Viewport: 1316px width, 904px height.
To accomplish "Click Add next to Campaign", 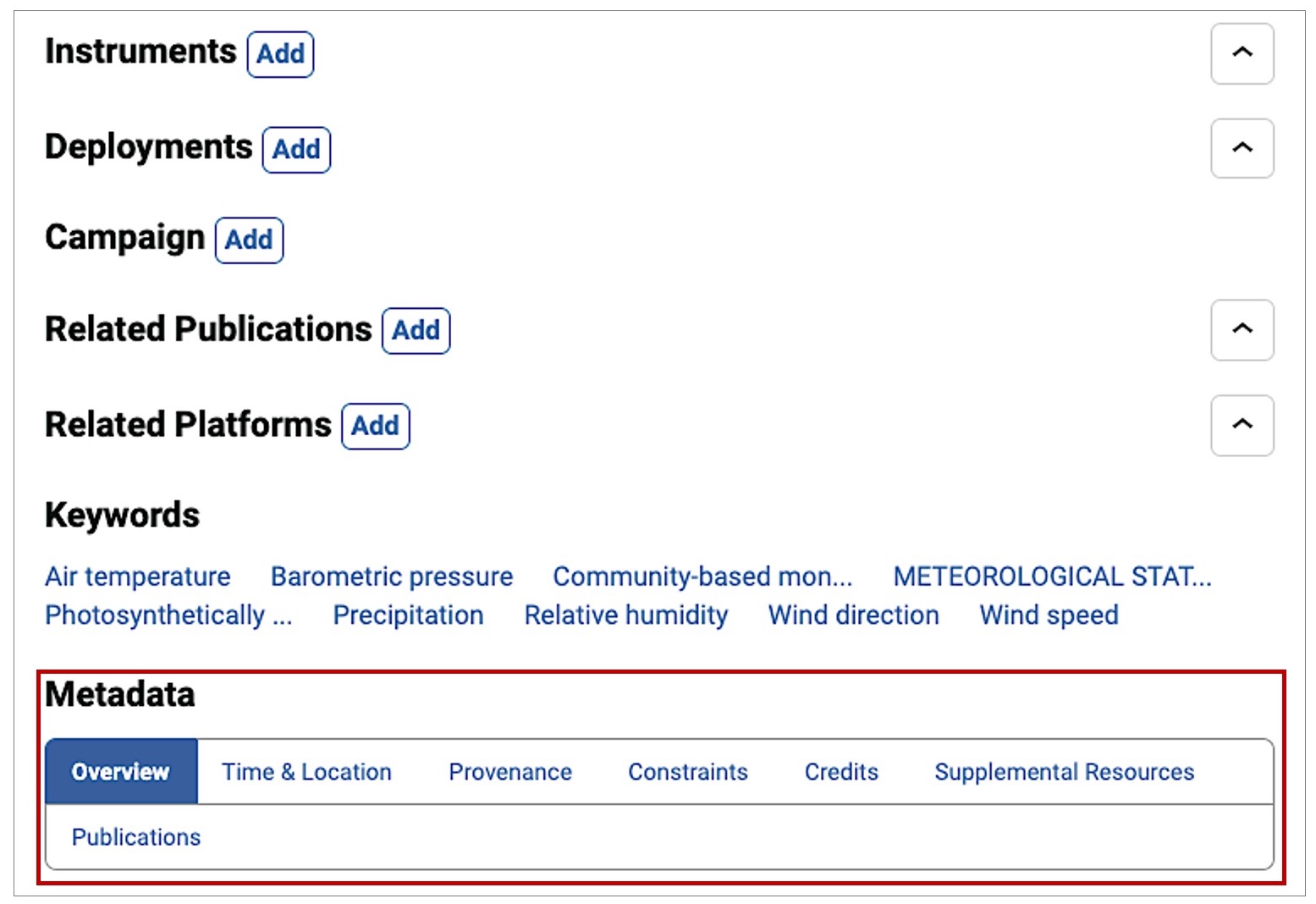I will pyautogui.click(x=249, y=240).
